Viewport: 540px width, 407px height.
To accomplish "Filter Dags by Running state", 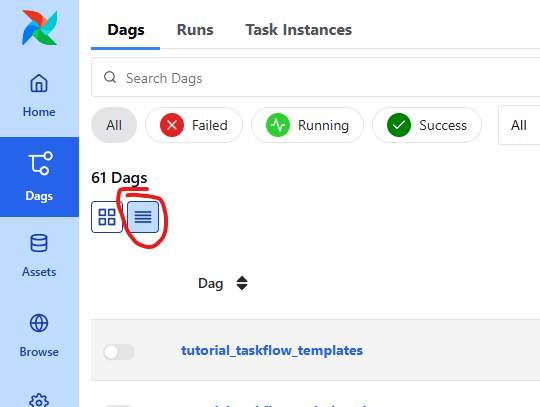I will [x=307, y=125].
